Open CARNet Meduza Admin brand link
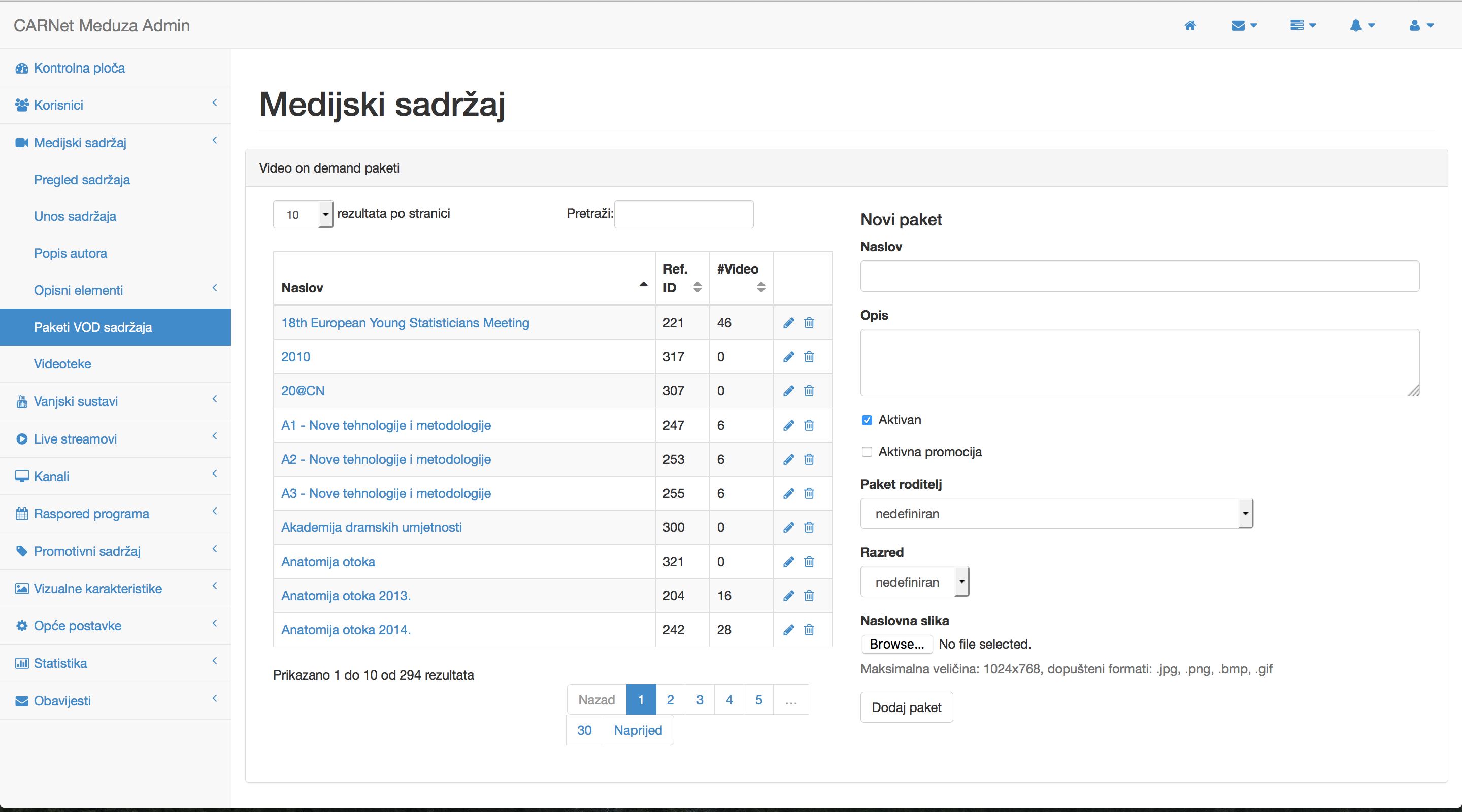The image size is (1462, 812). click(102, 25)
